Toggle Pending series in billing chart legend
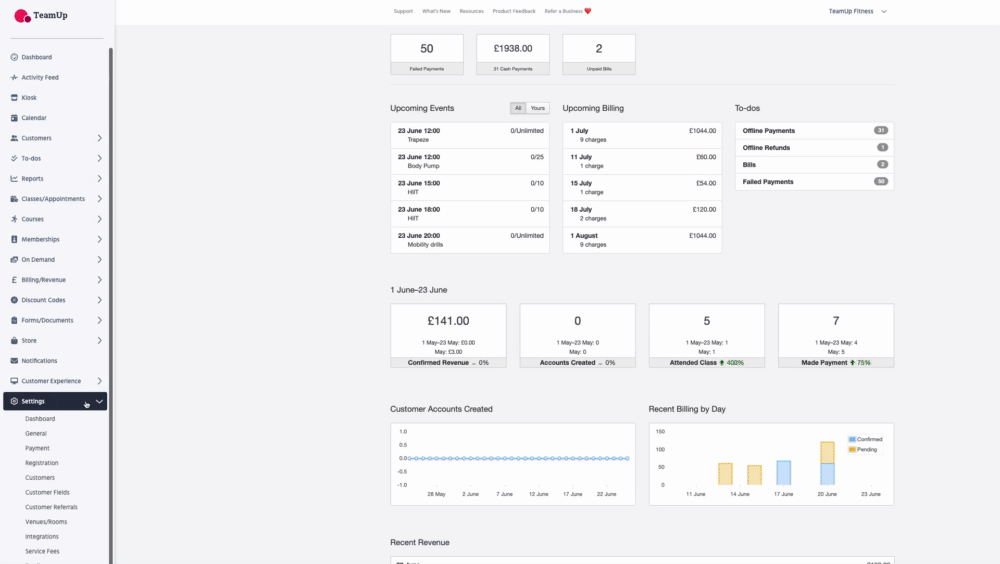The width and height of the screenshot is (1000, 564). tap(865, 450)
